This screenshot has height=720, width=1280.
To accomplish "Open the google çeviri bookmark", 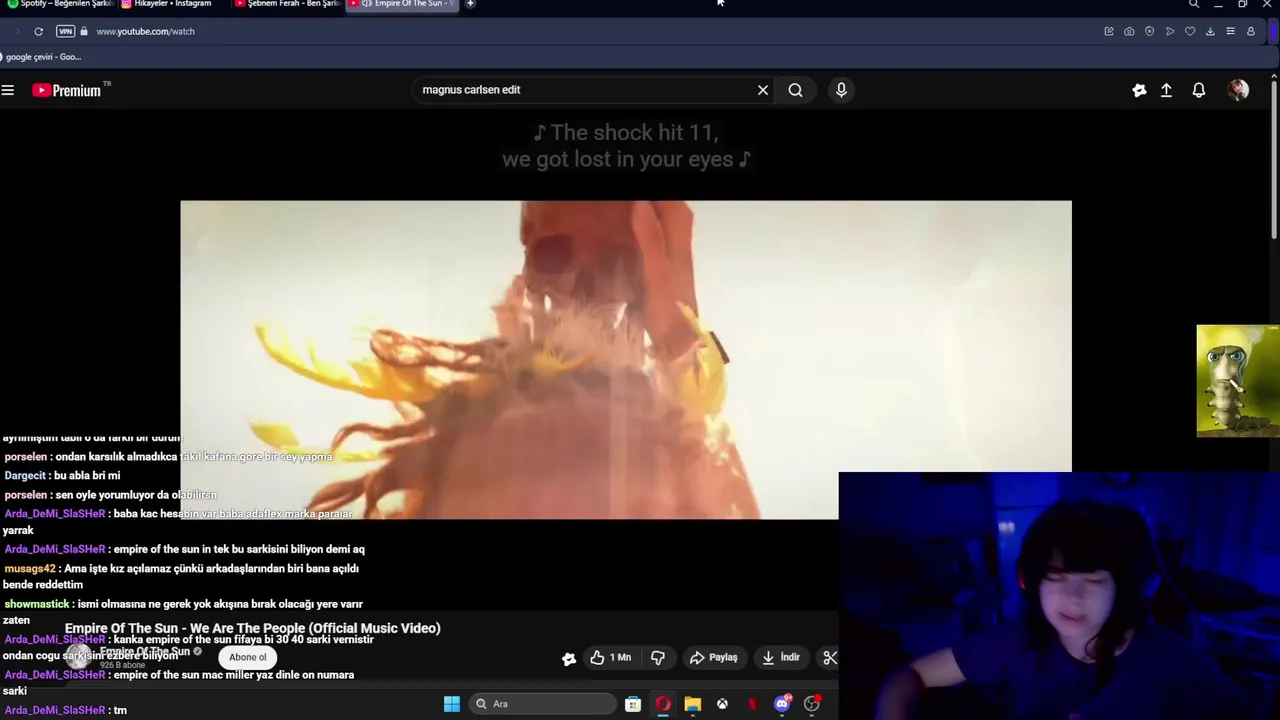I will point(42,57).
